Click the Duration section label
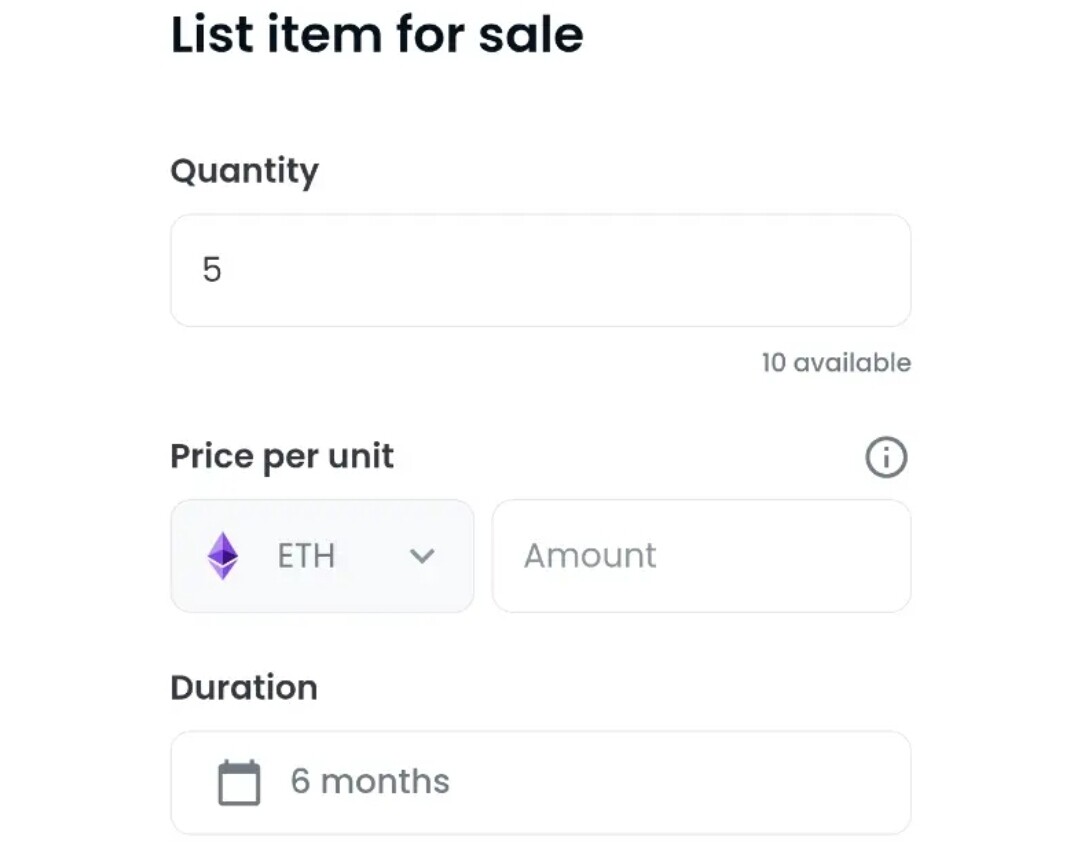The image size is (1080, 858). coord(244,687)
